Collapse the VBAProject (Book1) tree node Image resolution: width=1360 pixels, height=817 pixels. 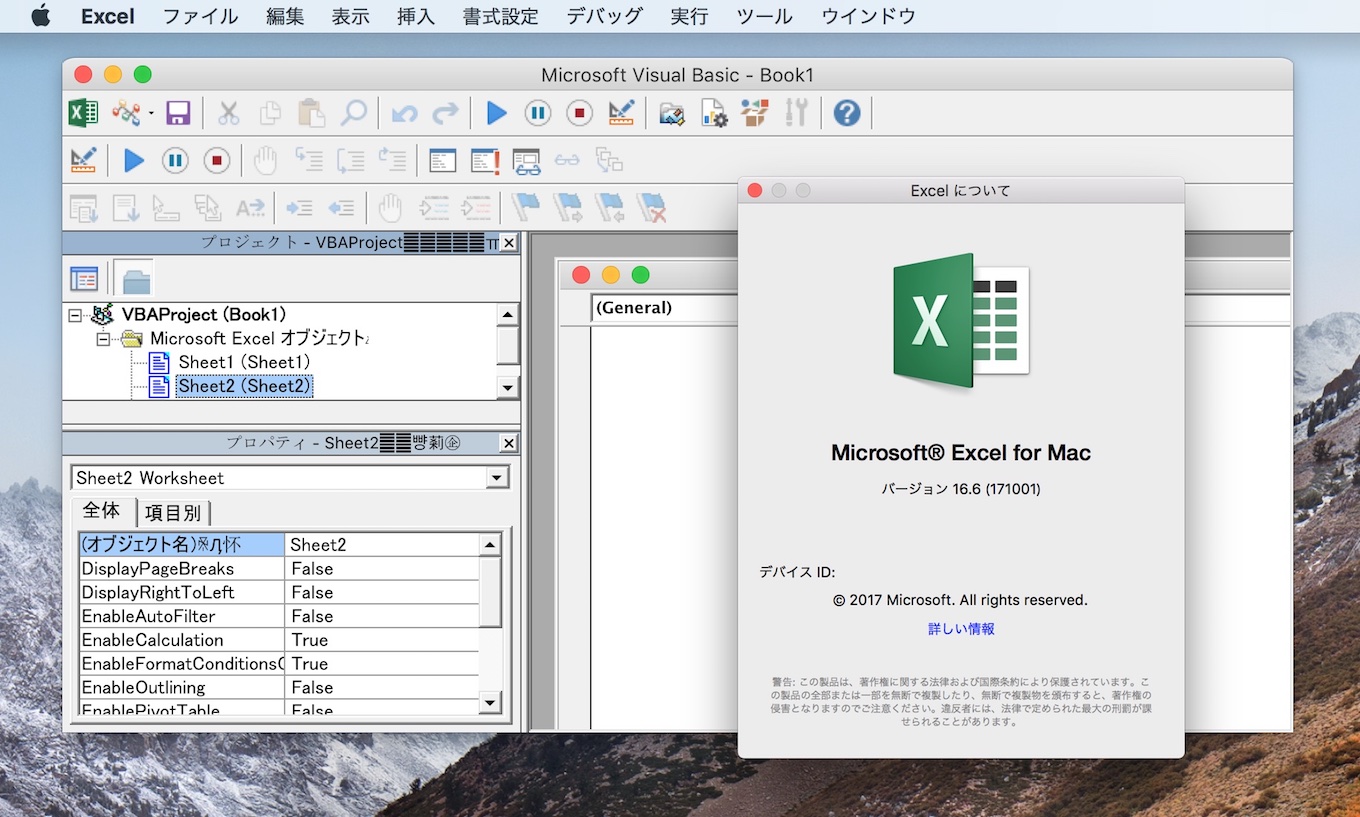pyautogui.click(x=74, y=315)
